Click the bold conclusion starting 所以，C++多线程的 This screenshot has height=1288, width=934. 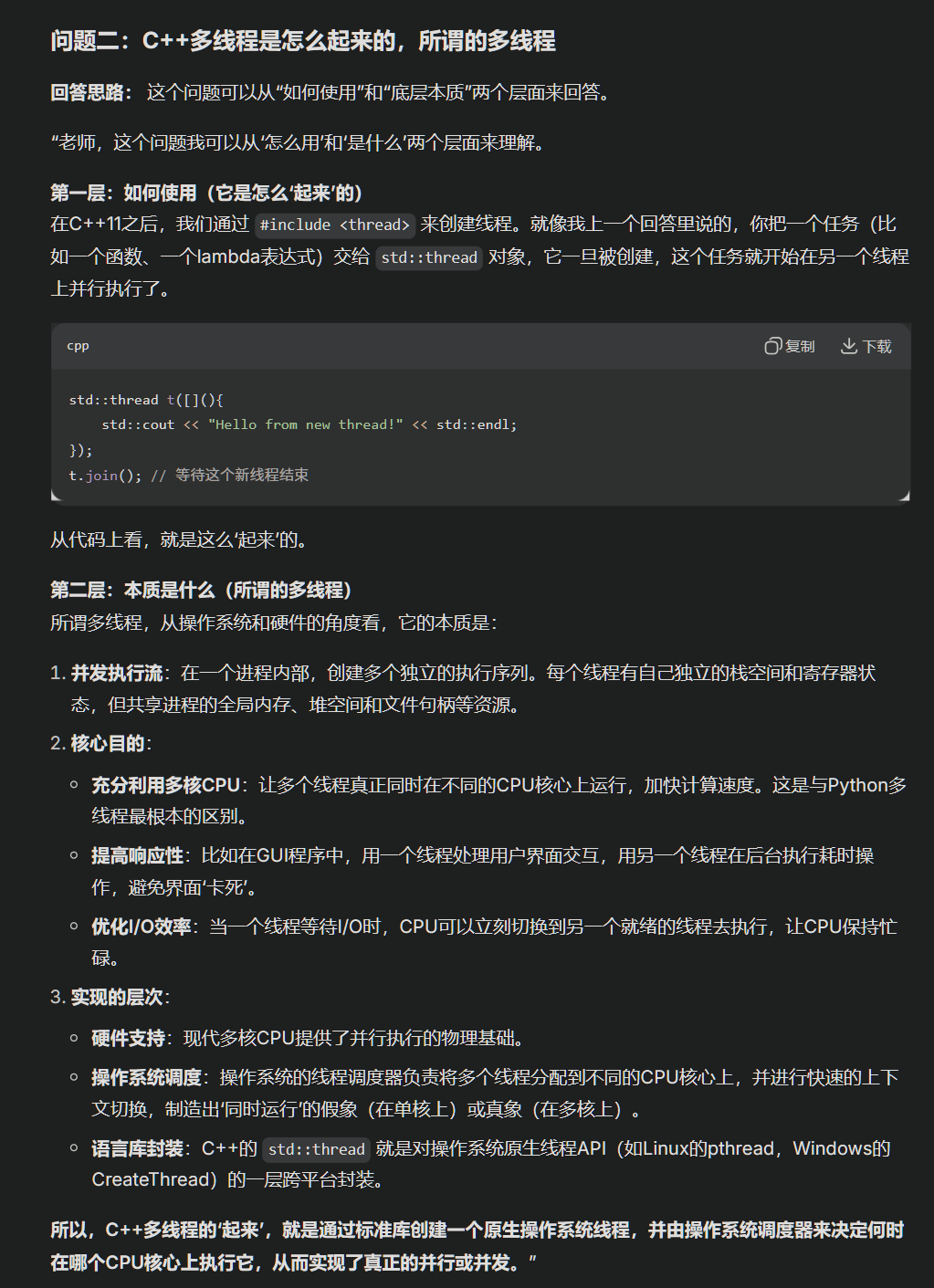tap(477, 1246)
